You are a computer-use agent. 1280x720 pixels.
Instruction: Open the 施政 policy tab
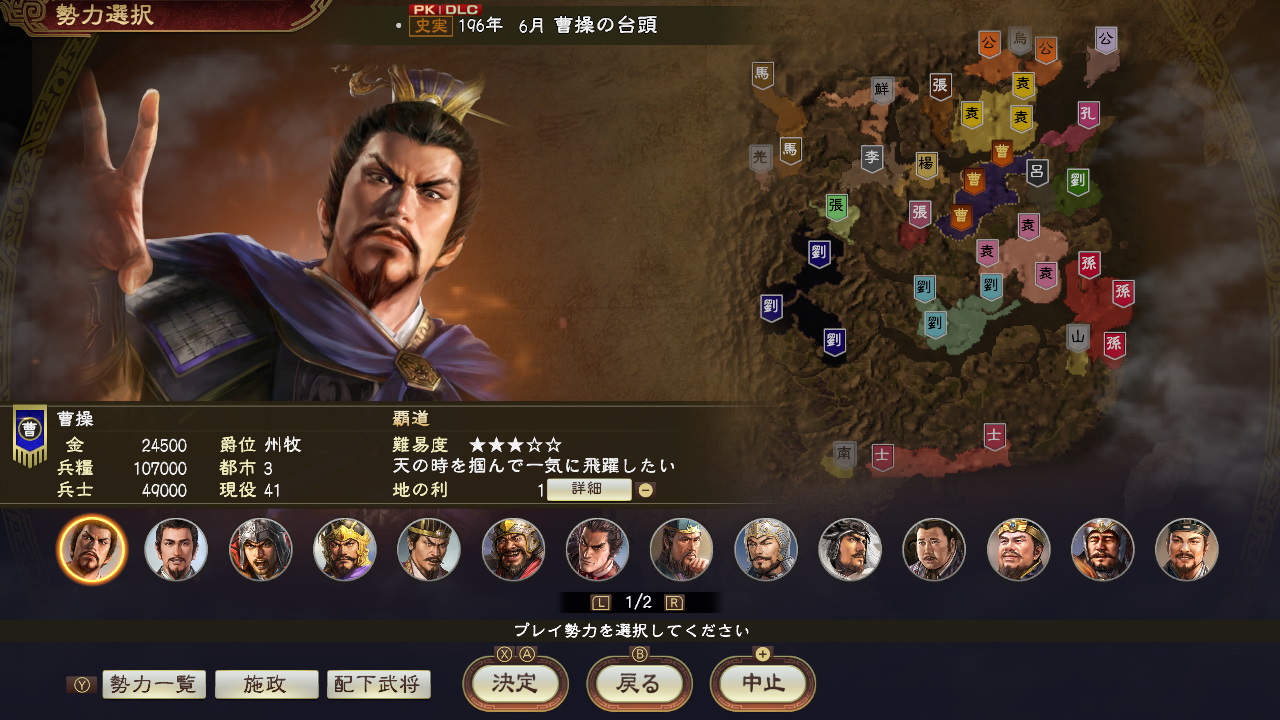tap(266, 684)
